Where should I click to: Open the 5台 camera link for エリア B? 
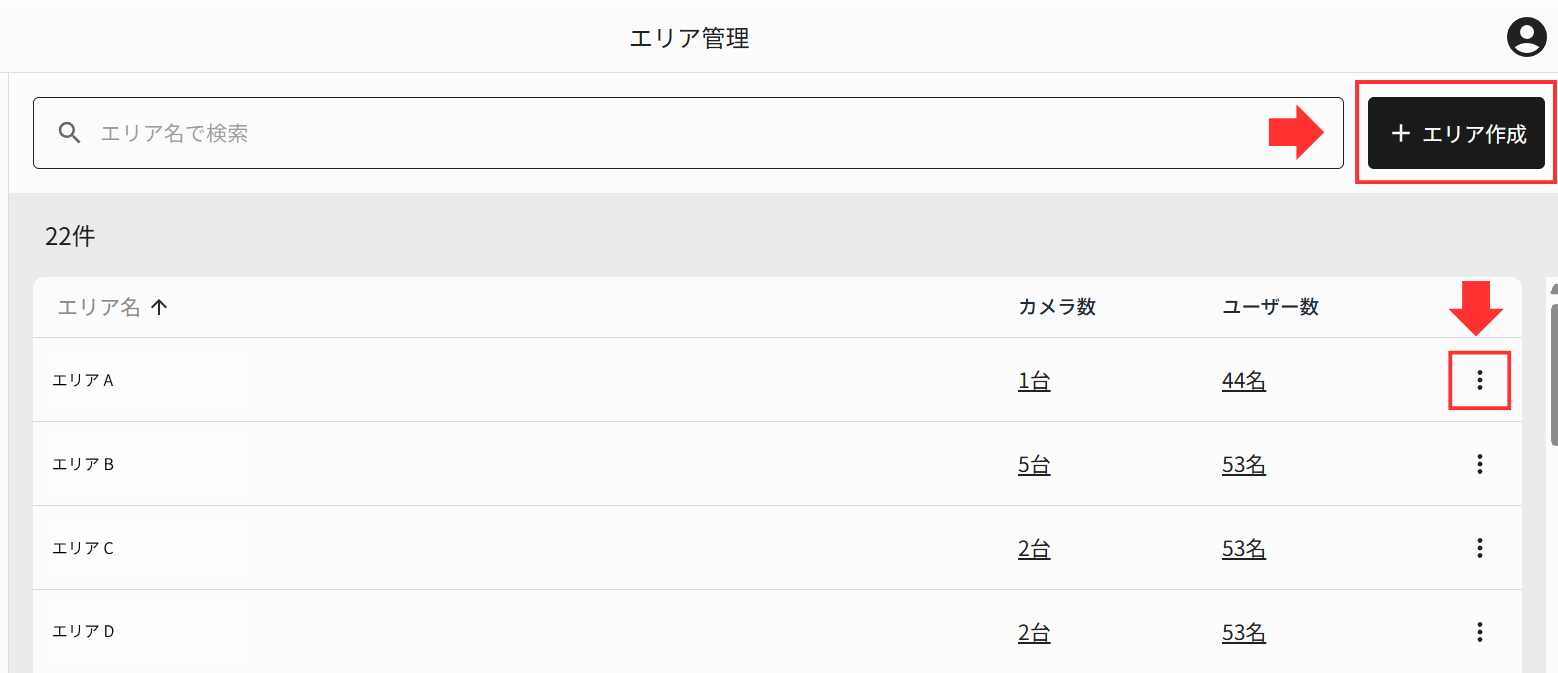(1034, 465)
